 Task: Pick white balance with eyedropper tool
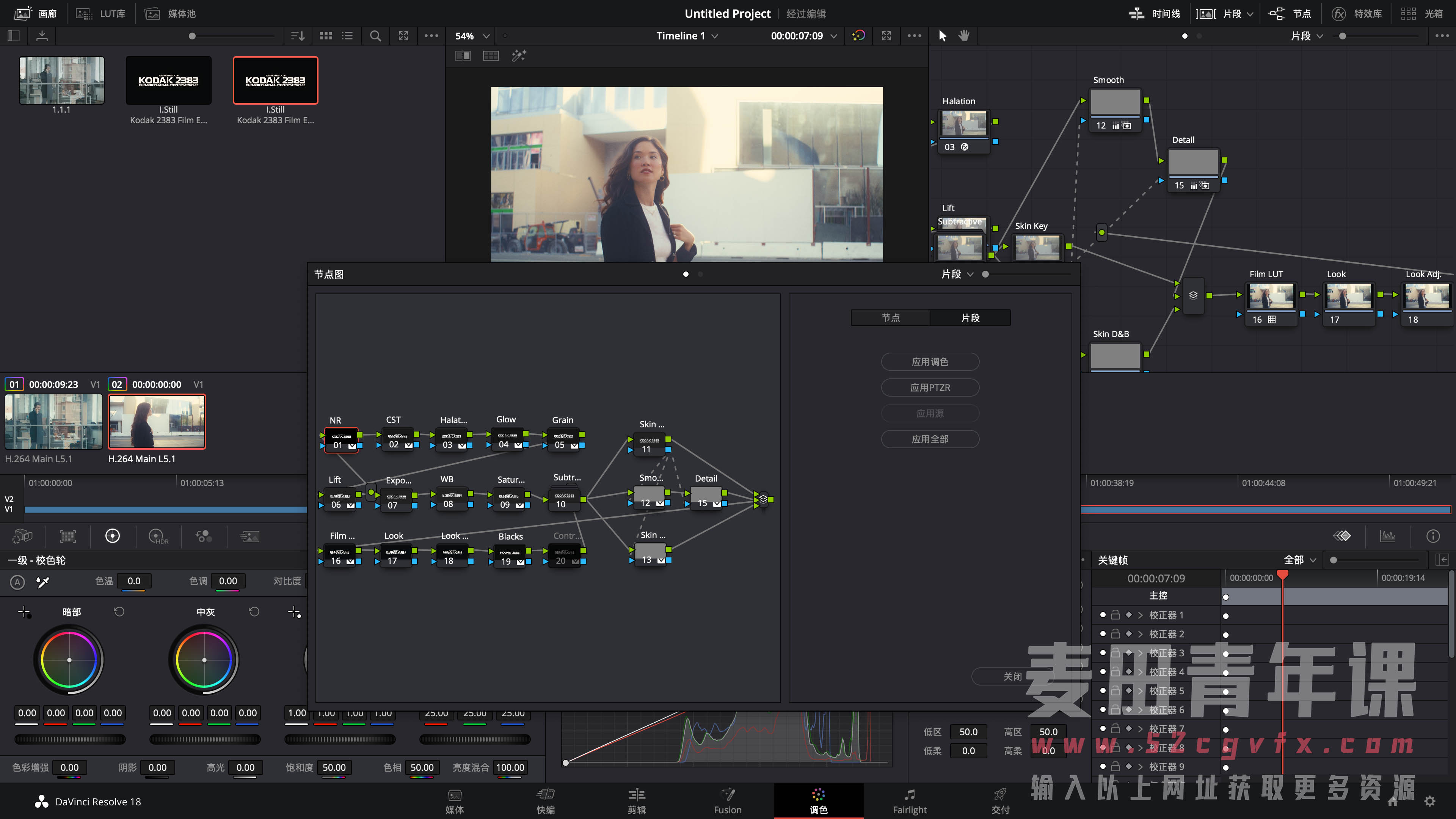point(43,582)
